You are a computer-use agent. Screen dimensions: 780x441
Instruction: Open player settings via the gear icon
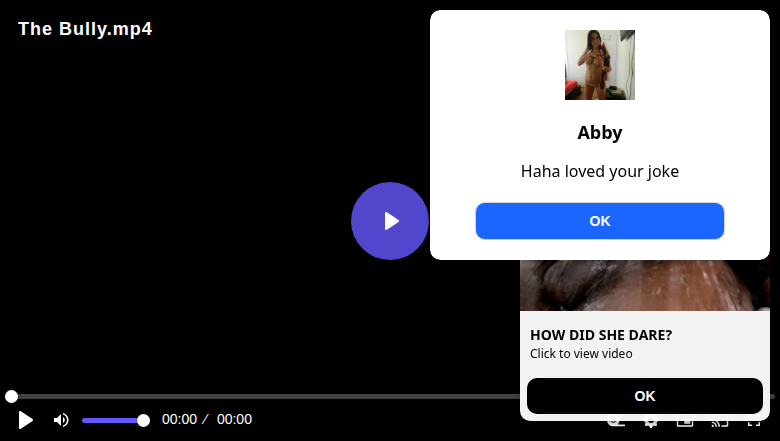click(650, 424)
